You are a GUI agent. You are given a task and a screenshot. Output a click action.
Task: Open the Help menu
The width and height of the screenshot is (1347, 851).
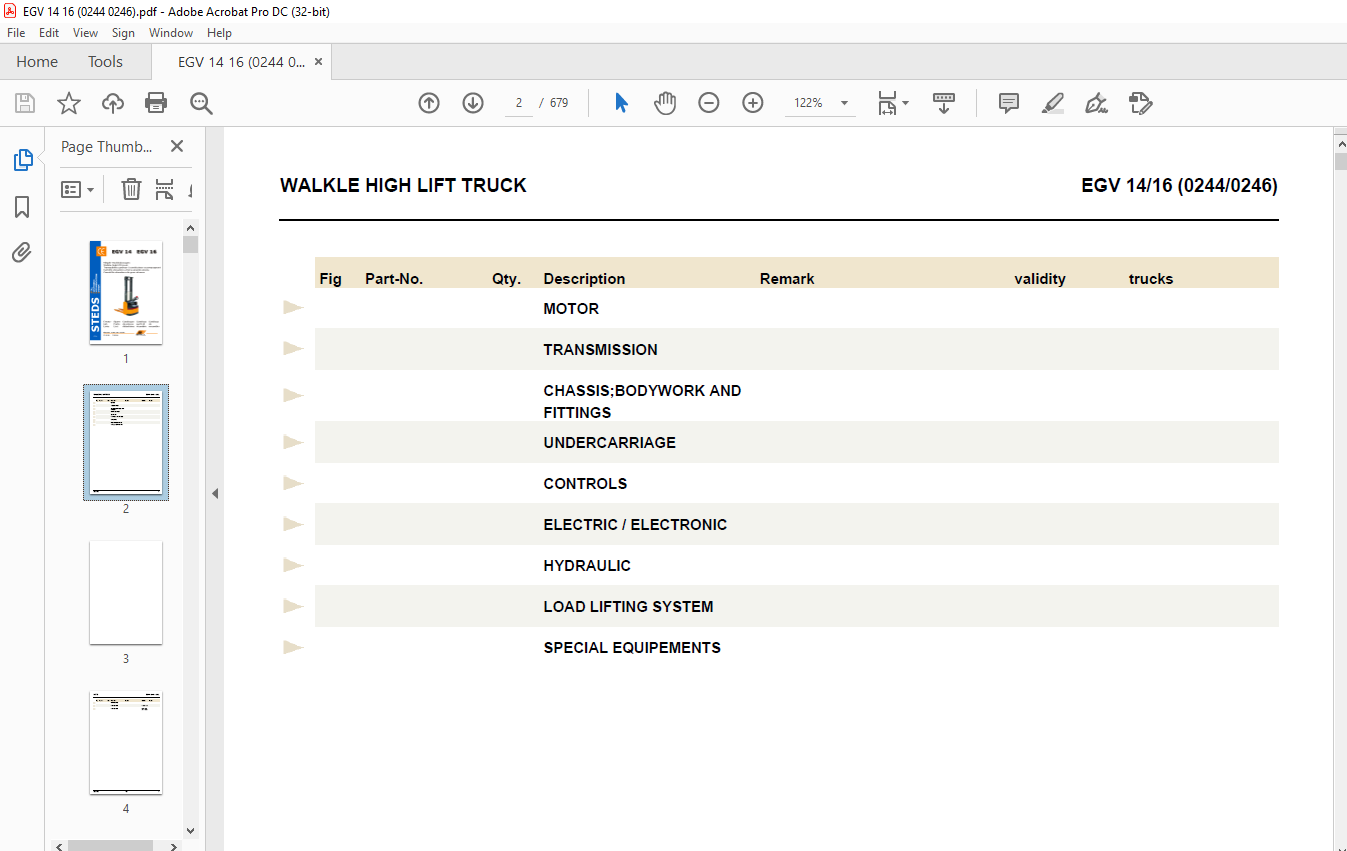219,33
